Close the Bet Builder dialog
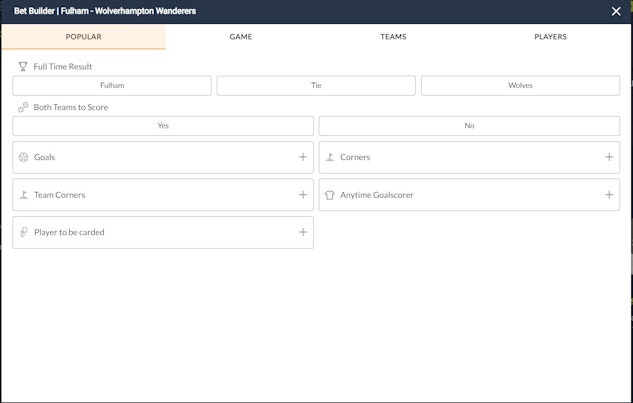The image size is (633, 403). (616, 11)
